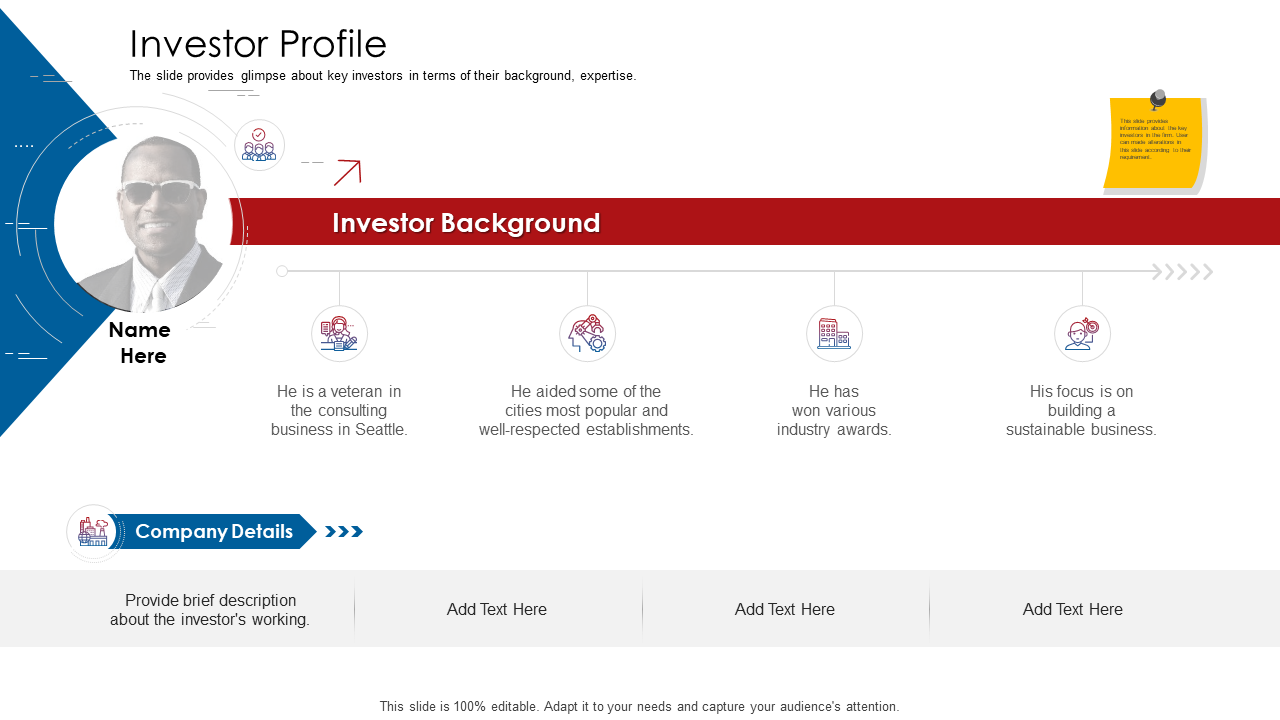
Task: Click the blue chevron arrows after Company Details
Action: pos(344,532)
